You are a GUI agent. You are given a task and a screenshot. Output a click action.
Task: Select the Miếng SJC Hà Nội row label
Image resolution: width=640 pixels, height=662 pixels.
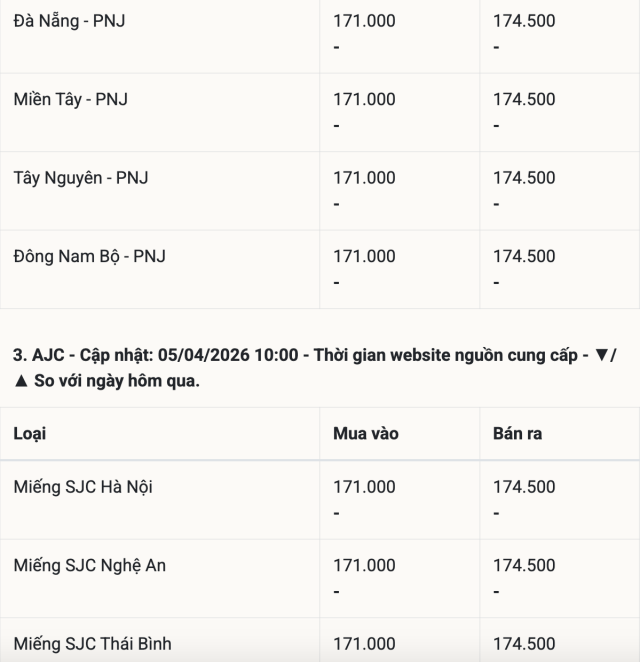pyautogui.click(x=83, y=487)
